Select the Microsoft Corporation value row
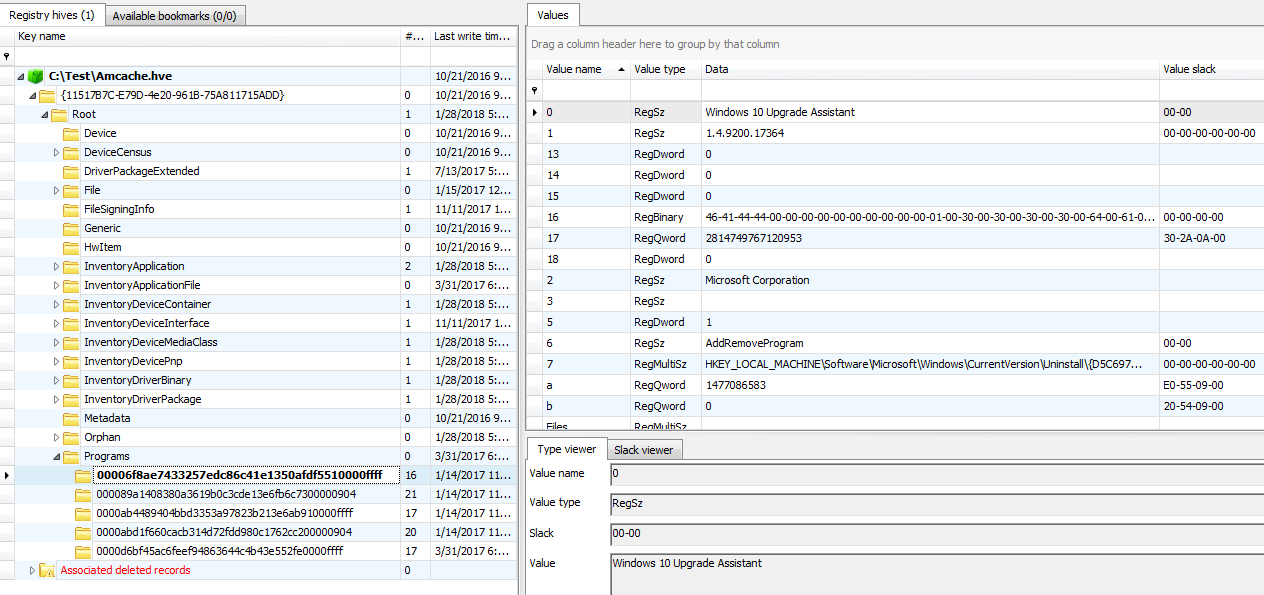Image resolution: width=1264 pixels, height=595 pixels. point(894,280)
